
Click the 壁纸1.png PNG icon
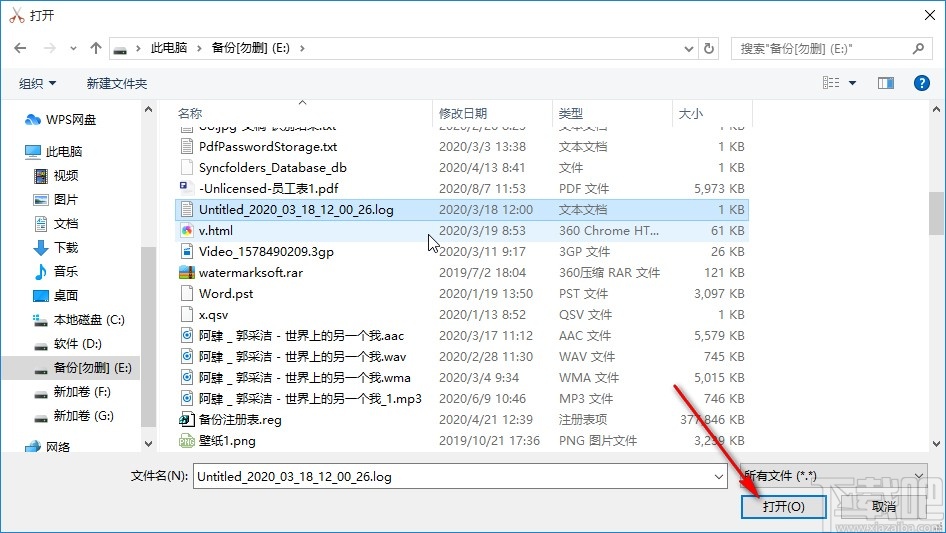point(187,441)
